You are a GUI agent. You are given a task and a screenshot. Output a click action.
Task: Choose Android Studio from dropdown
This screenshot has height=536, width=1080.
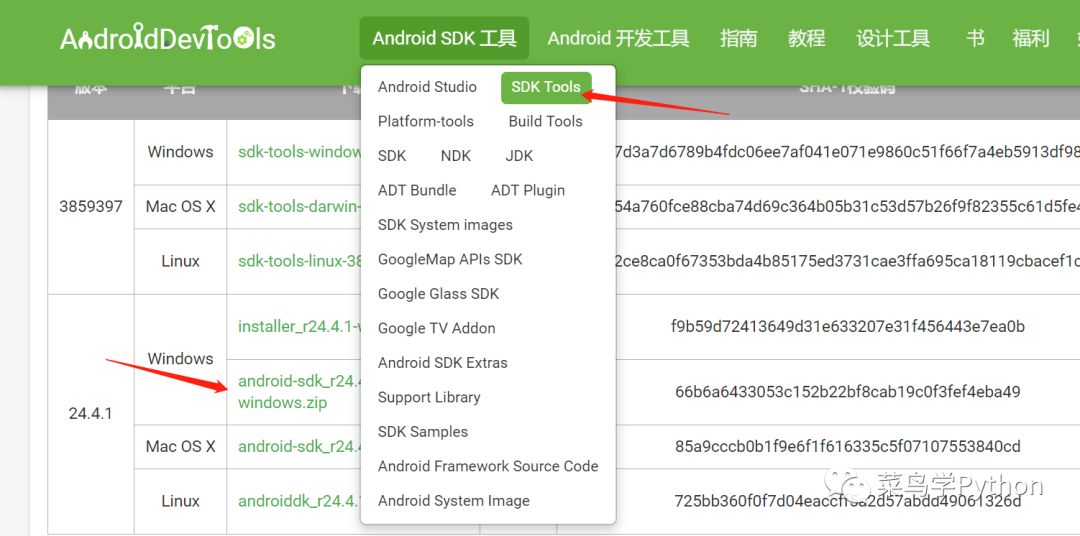point(427,87)
